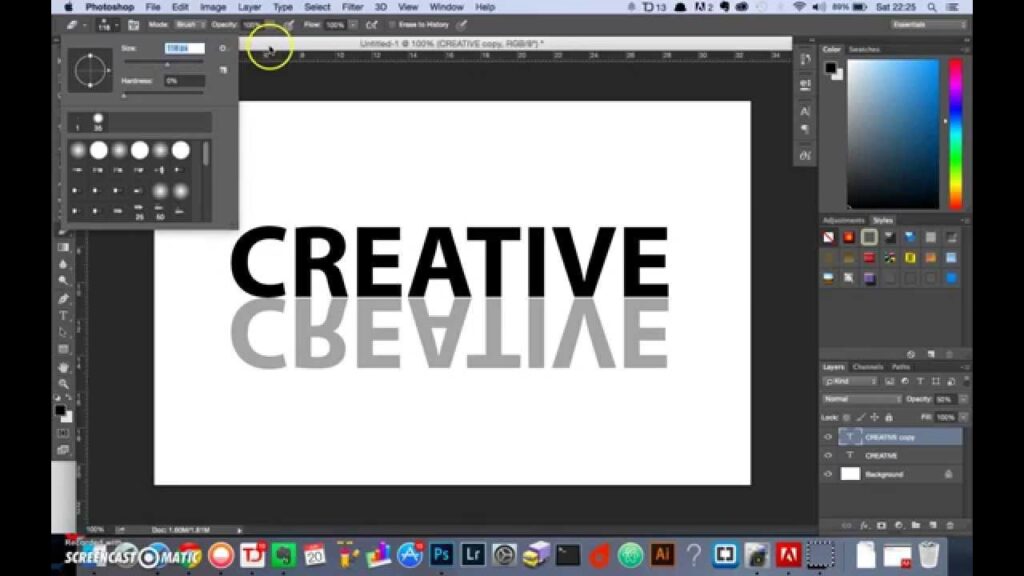Open Lightroom from the dock
1024x576 pixels.
tap(473, 554)
